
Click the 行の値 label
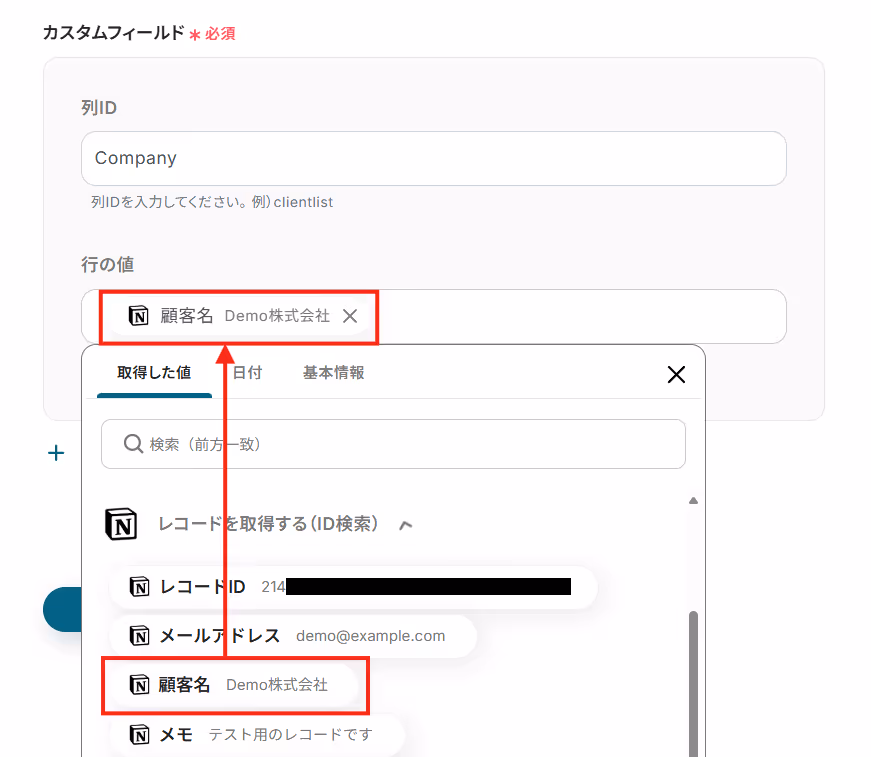point(107,264)
